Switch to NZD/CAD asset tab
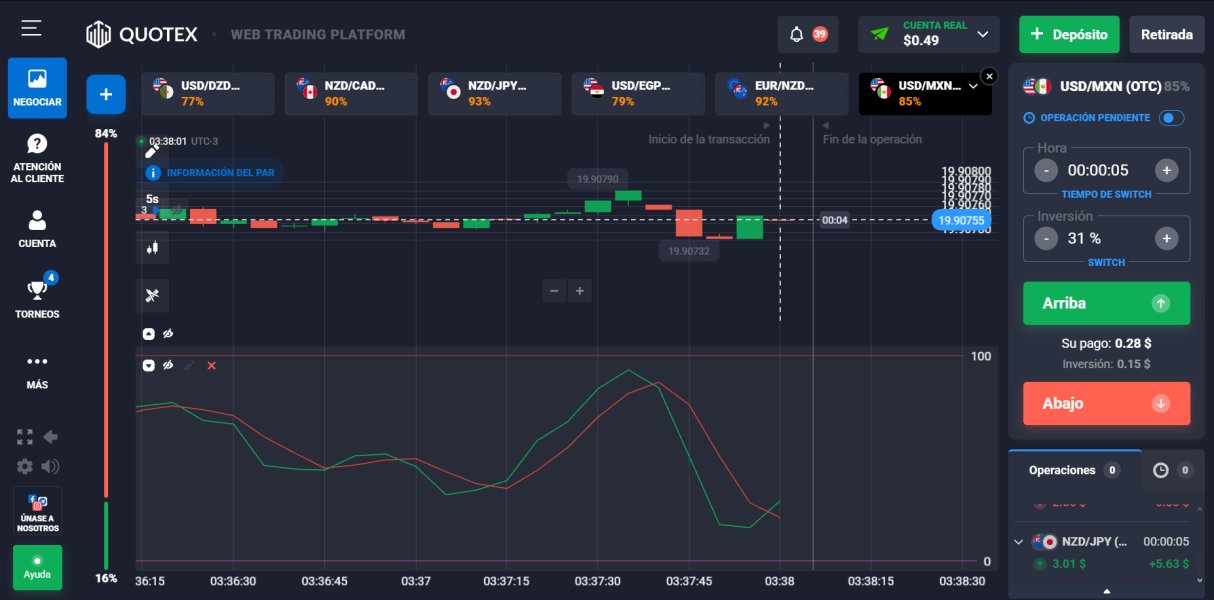This screenshot has width=1214, height=600. point(351,93)
